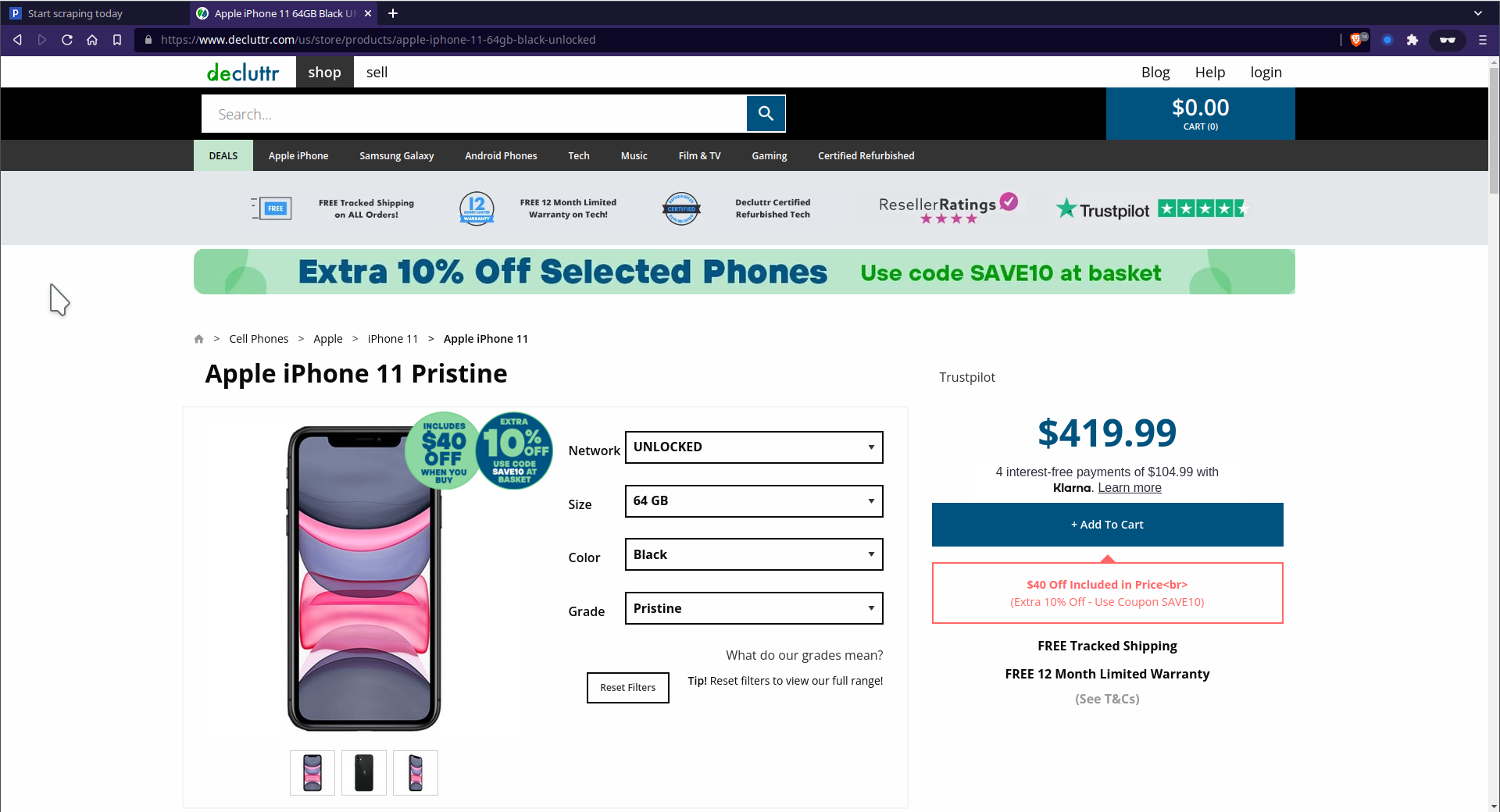Click the home icon in the breadcrumb
This screenshot has height=812, width=1500.
point(198,338)
